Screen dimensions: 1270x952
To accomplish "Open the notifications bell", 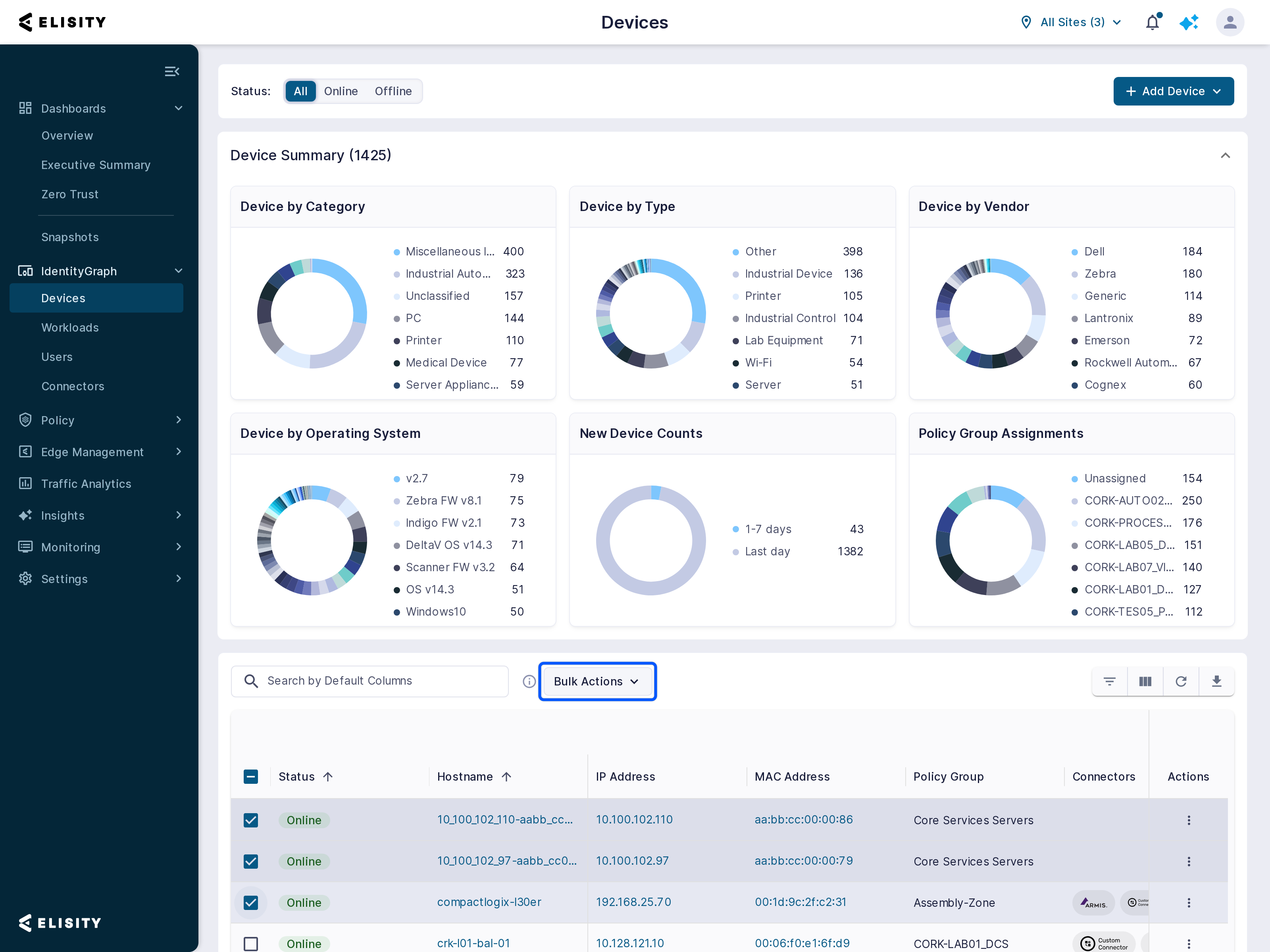I will point(1152,22).
